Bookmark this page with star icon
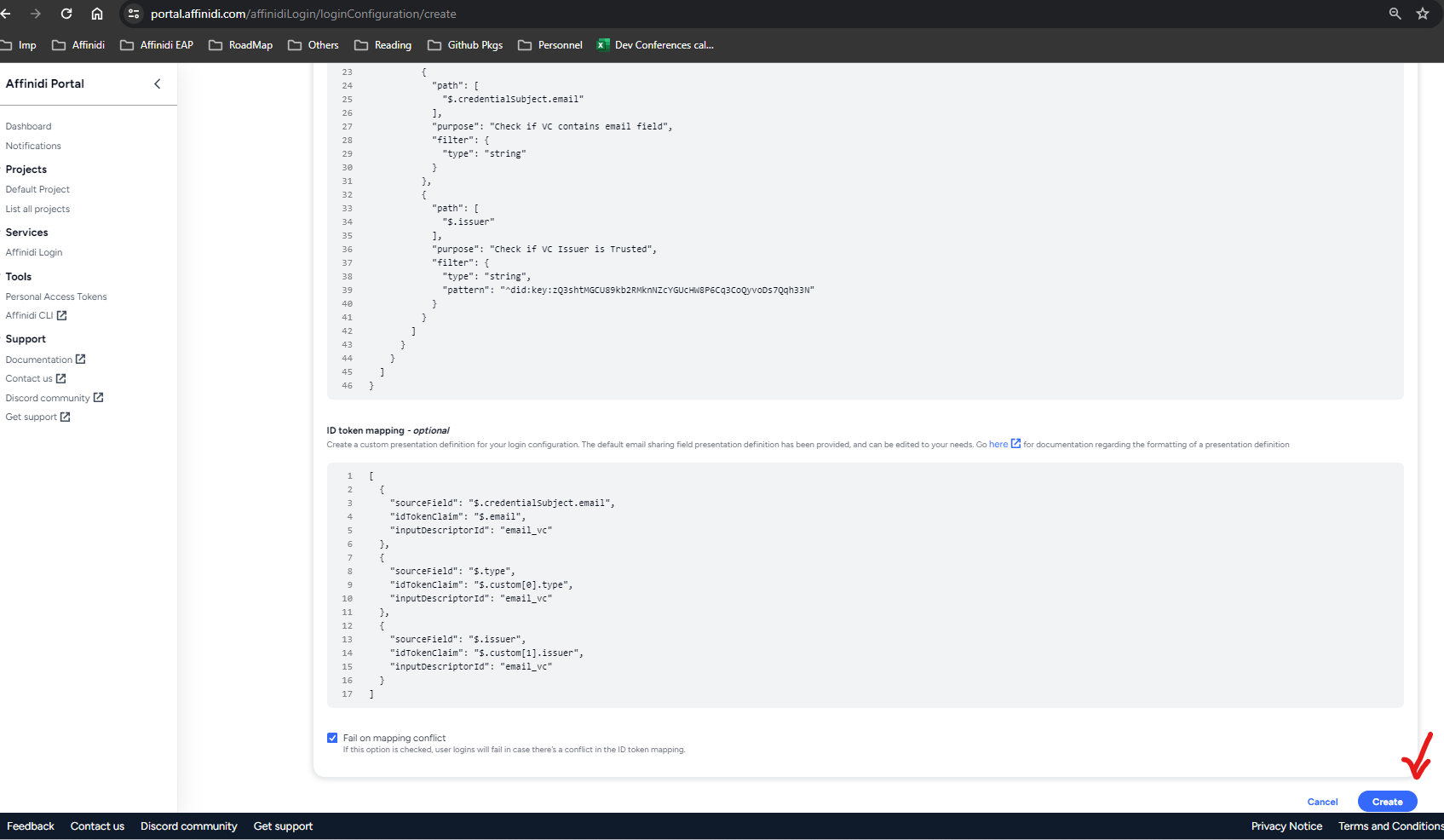The width and height of the screenshot is (1444, 840). (1423, 14)
